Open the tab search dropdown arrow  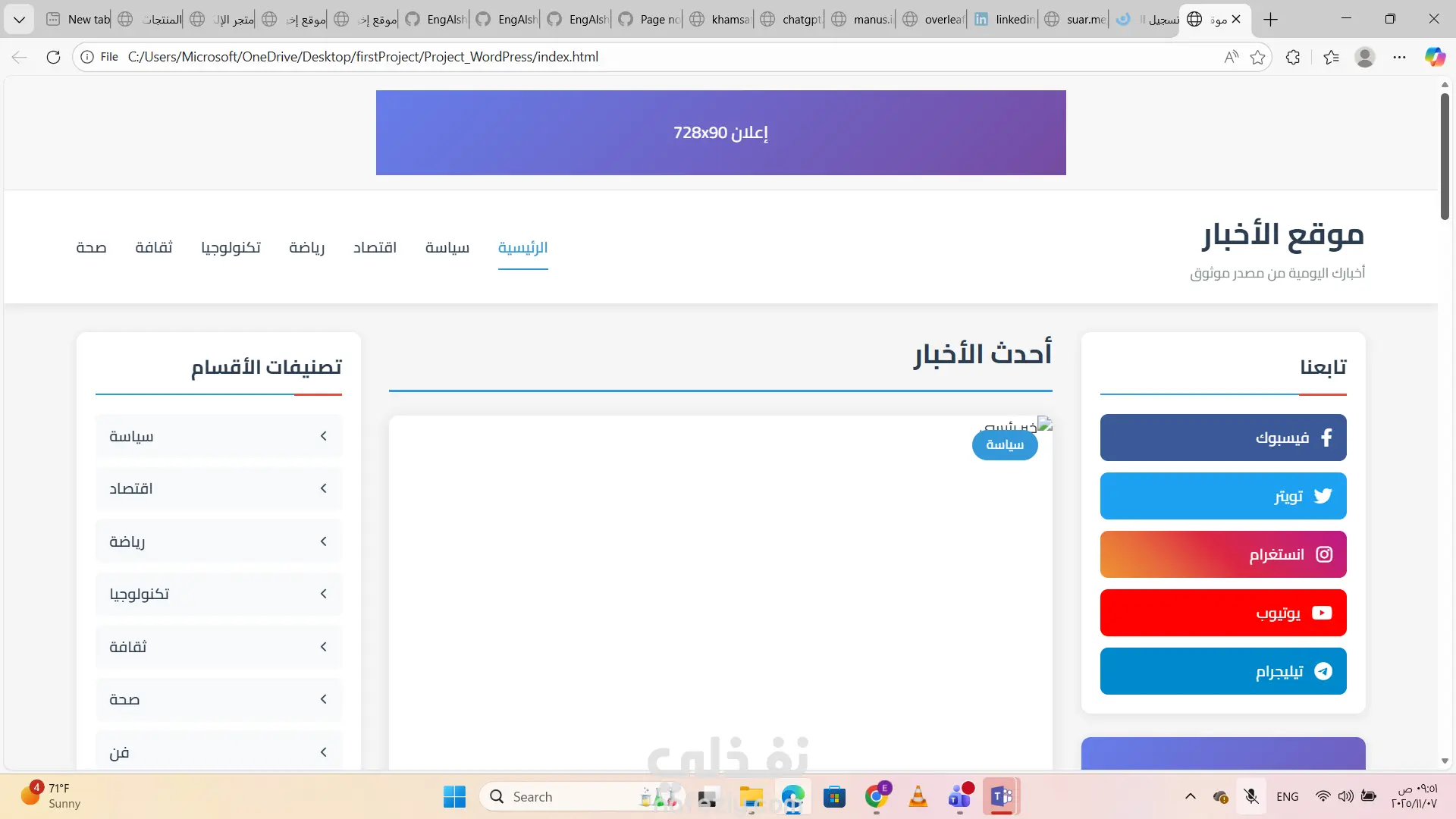tap(19, 19)
